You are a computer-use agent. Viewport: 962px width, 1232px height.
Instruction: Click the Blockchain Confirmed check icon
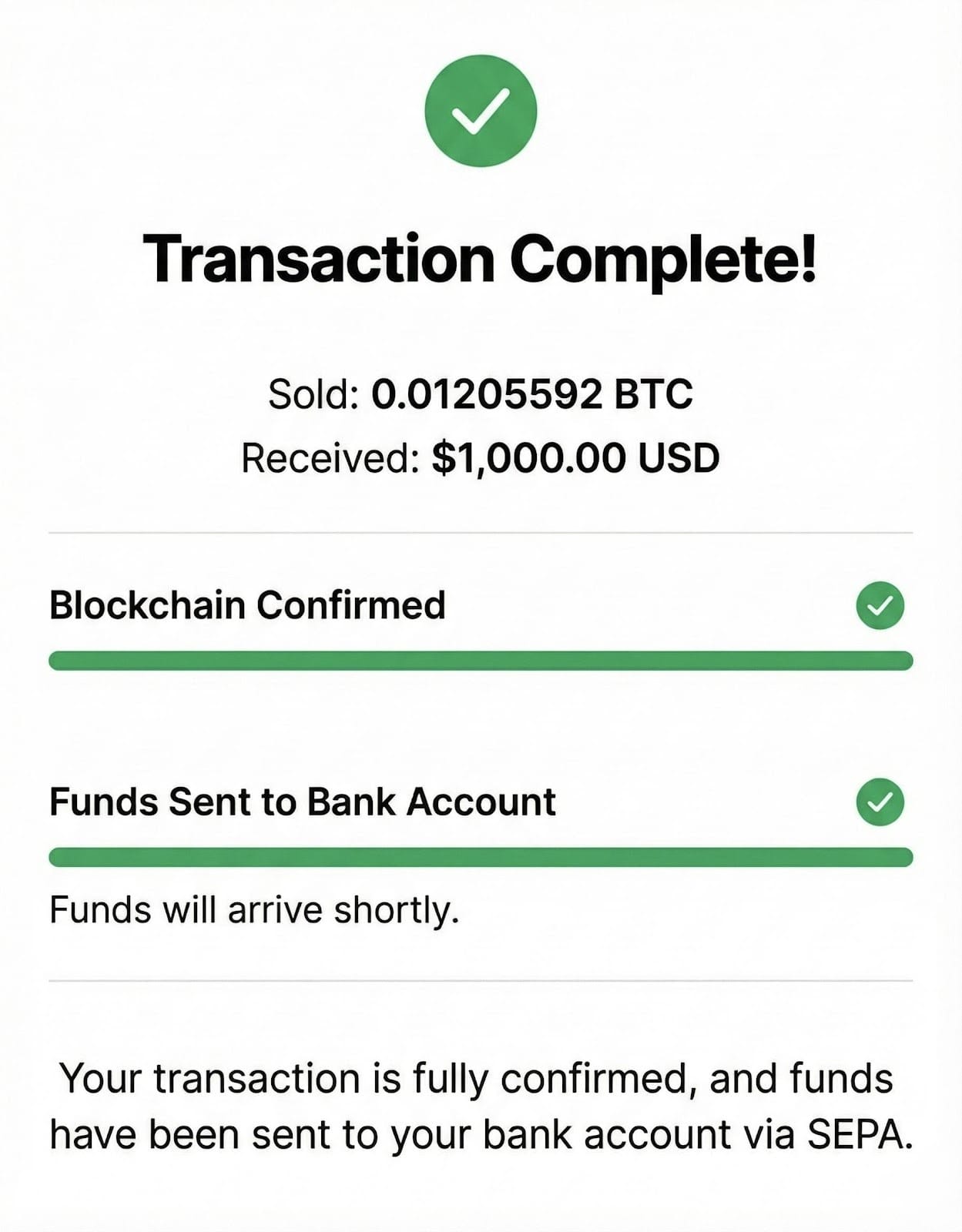coord(880,606)
